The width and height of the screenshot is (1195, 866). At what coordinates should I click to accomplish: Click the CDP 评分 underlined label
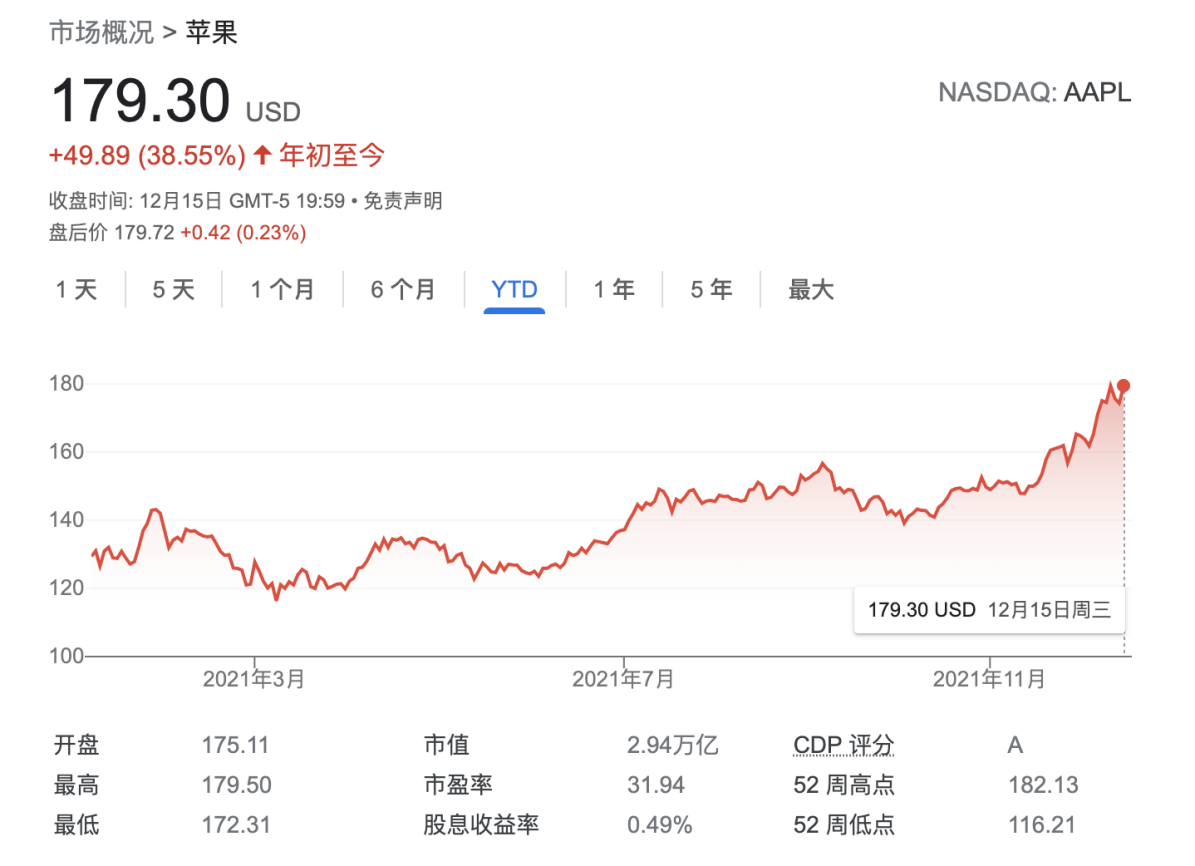[843, 746]
